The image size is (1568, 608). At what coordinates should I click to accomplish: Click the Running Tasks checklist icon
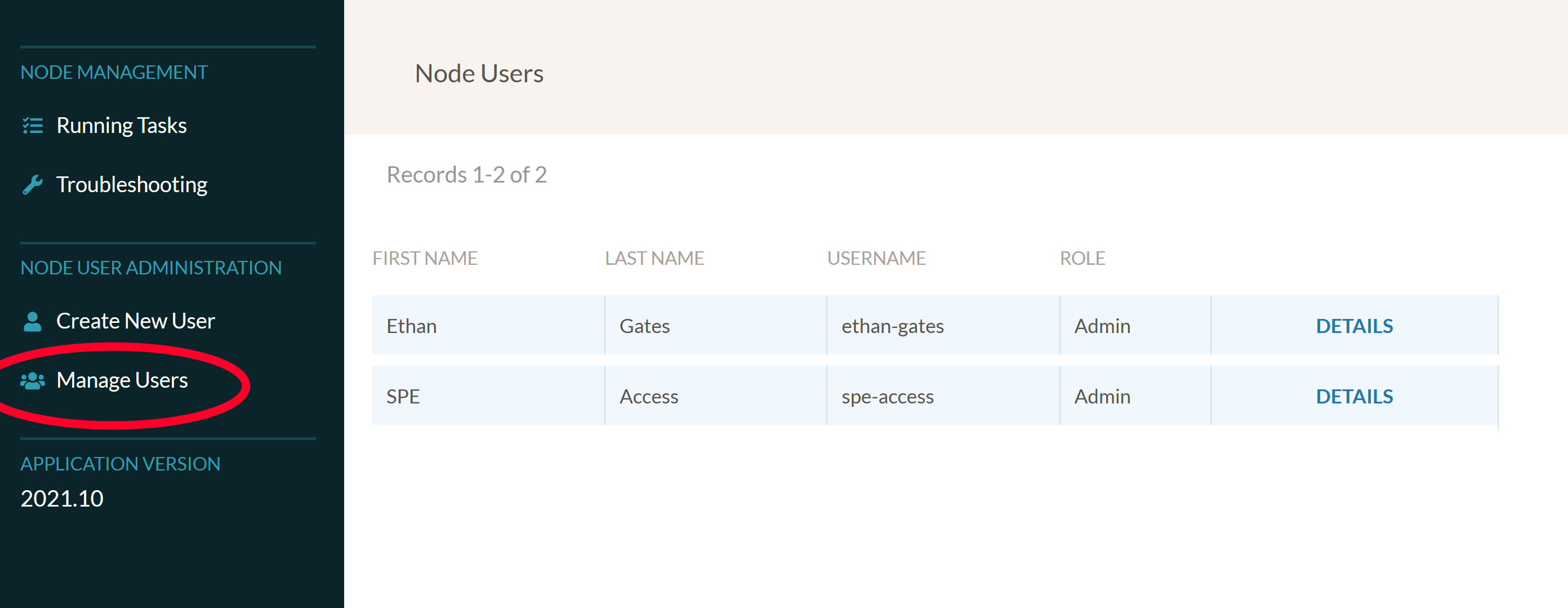coord(32,126)
